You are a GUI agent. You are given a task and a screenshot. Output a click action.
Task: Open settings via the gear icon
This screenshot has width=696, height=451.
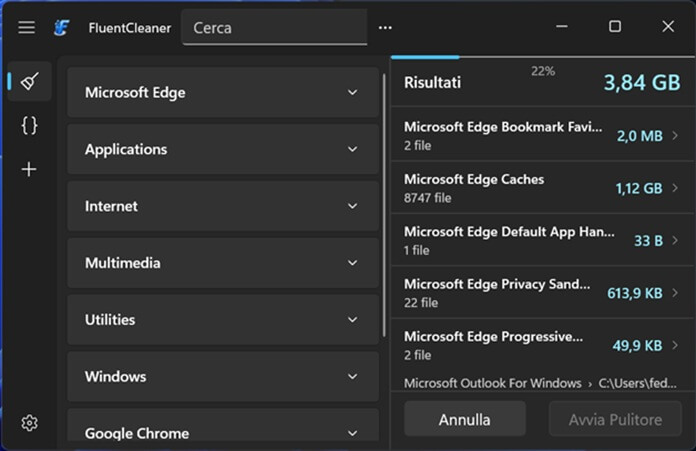[x=29, y=423]
